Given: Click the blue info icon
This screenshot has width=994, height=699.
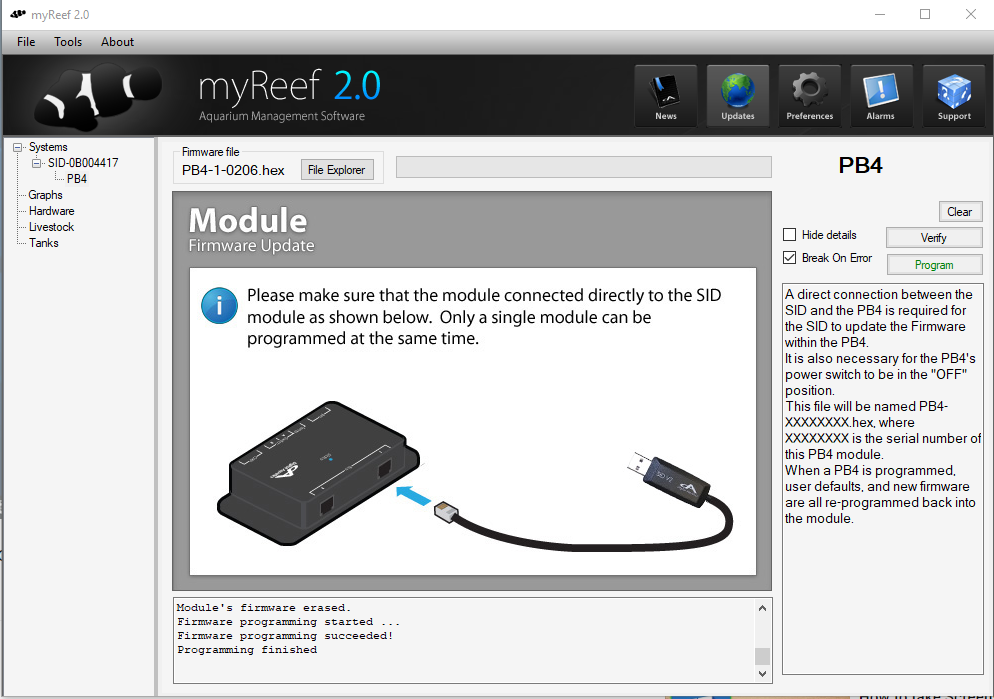Looking at the screenshot, I should point(219,305).
